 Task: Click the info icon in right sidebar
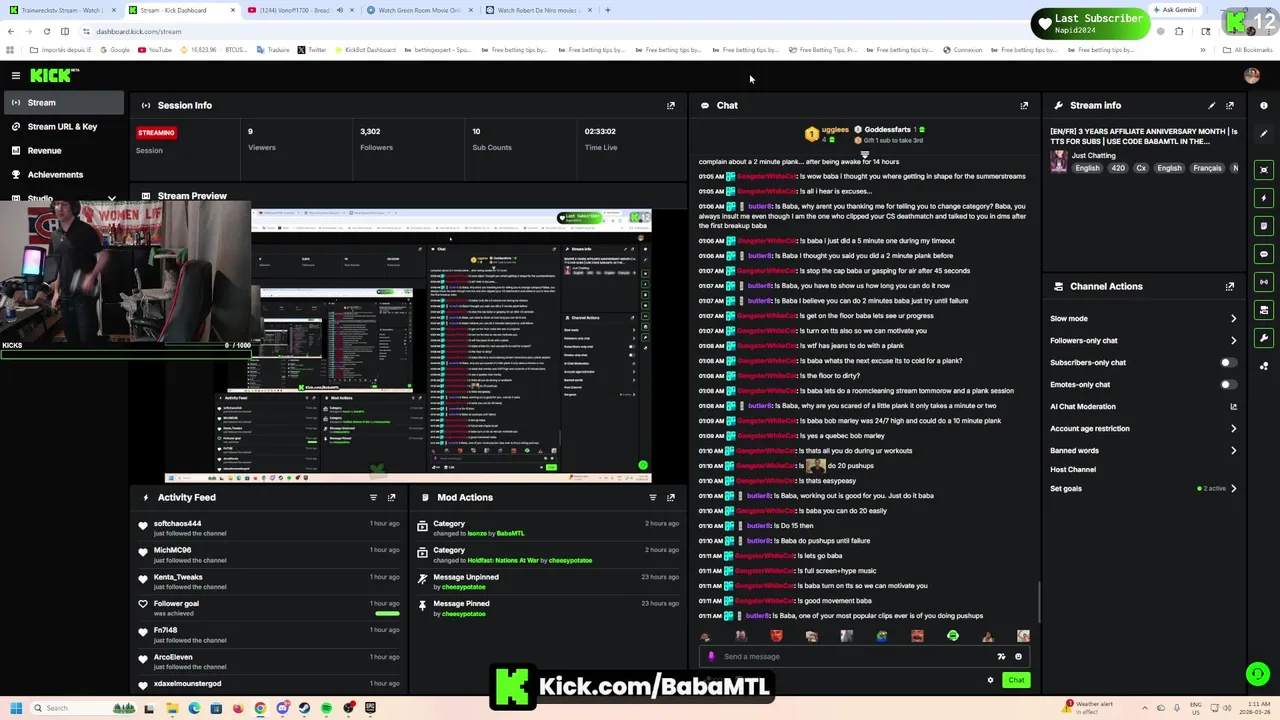[1264, 105]
